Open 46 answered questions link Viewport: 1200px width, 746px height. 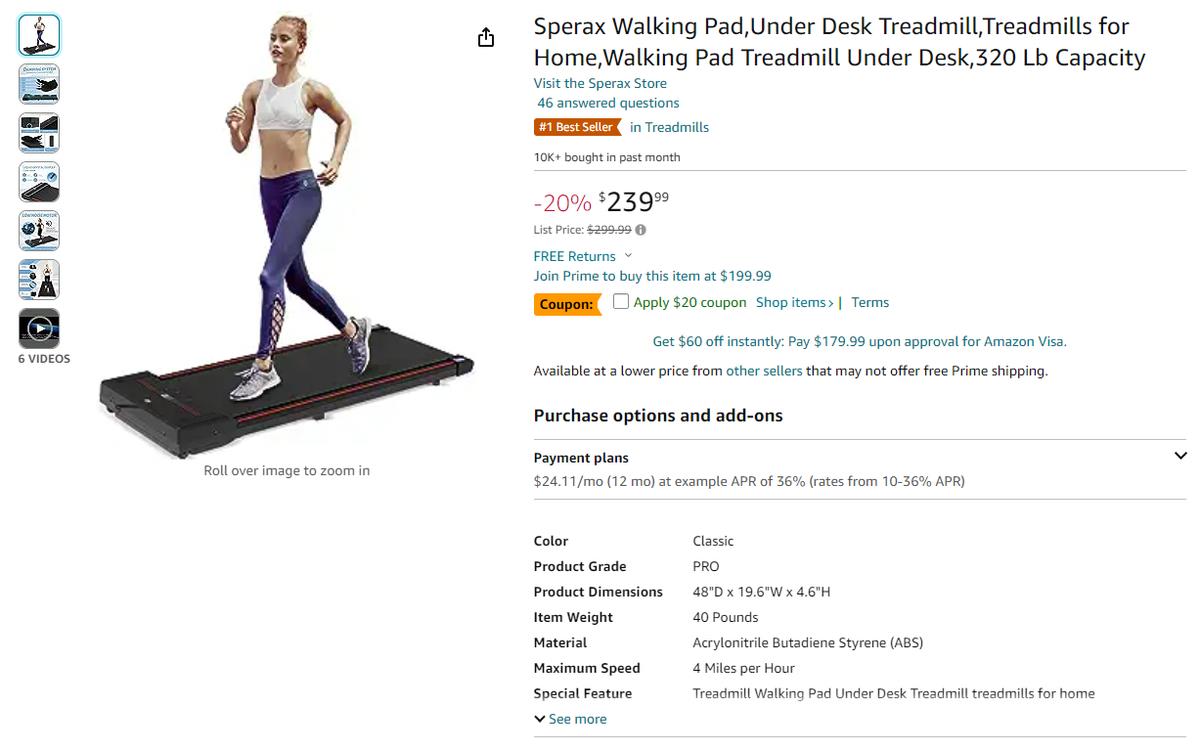[x=608, y=102]
